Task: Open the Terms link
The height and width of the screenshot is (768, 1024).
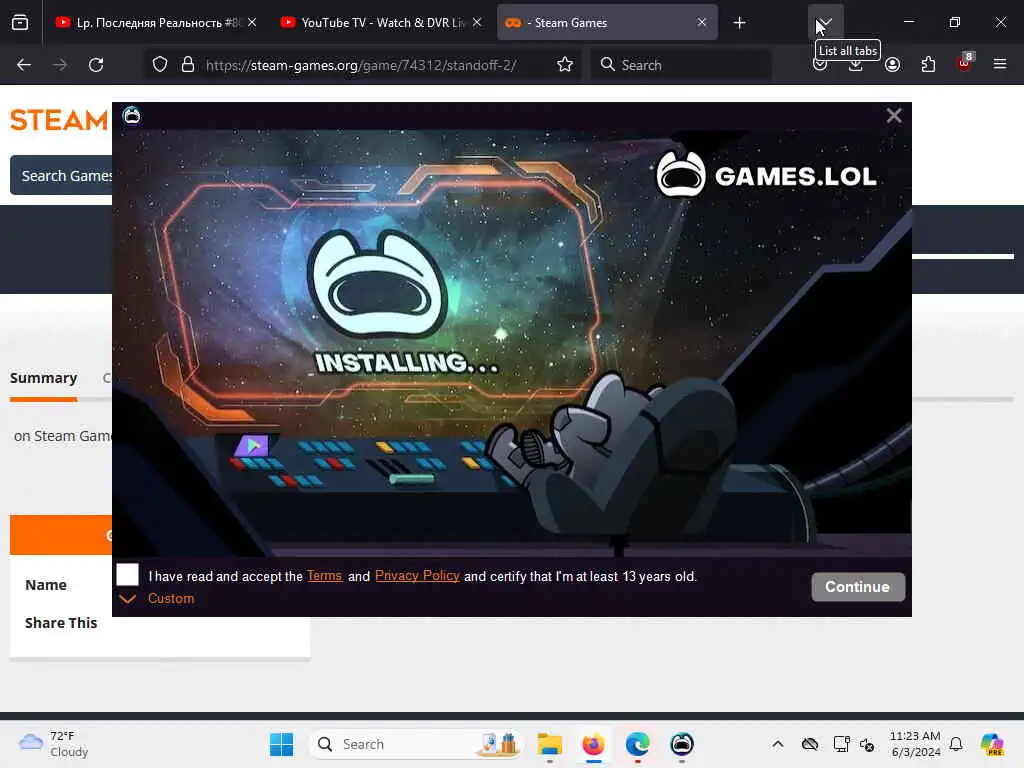Action: 325,575
